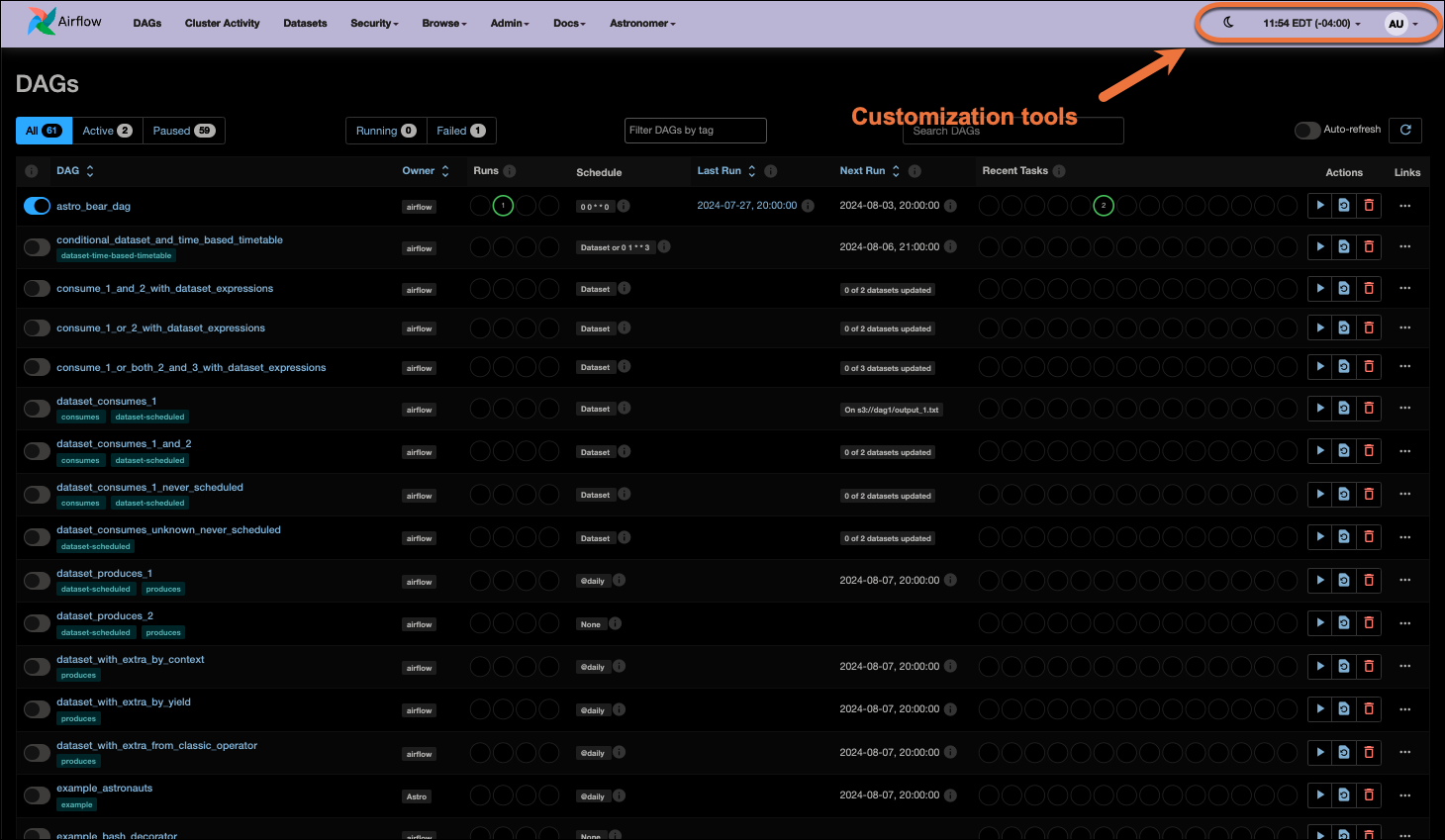The width and height of the screenshot is (1445, 840).
Task: Trigger the astro_bear_dag with the play icon
Action: (1319, 205)
